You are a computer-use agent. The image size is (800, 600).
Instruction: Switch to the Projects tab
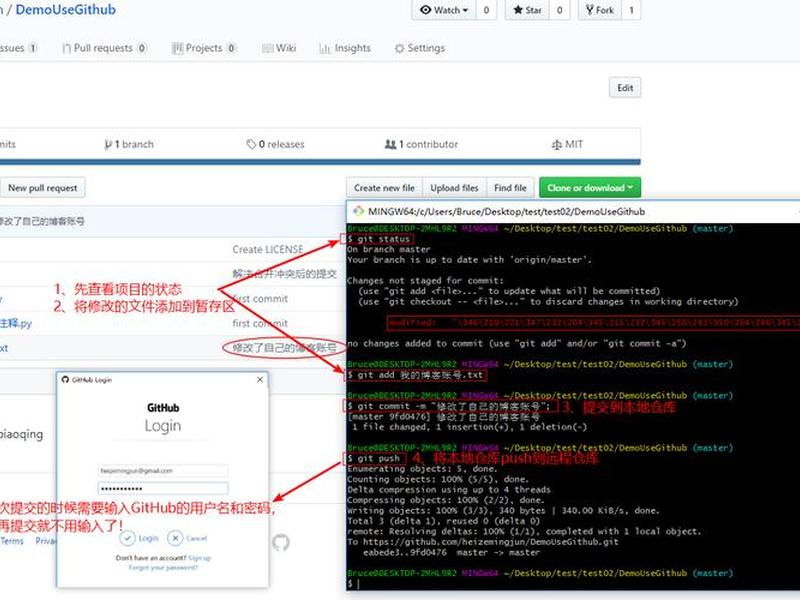[x=204, y=48]
